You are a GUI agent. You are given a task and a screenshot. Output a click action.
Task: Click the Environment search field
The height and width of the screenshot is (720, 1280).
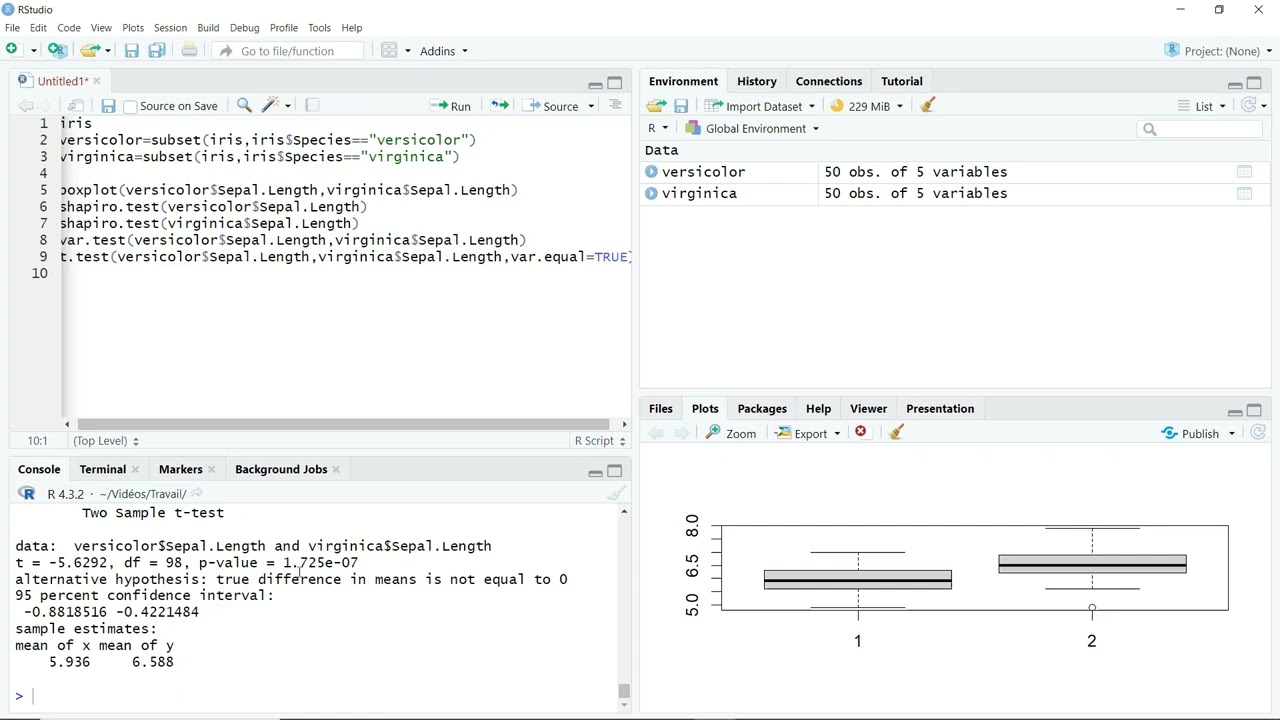point(1201,129)
